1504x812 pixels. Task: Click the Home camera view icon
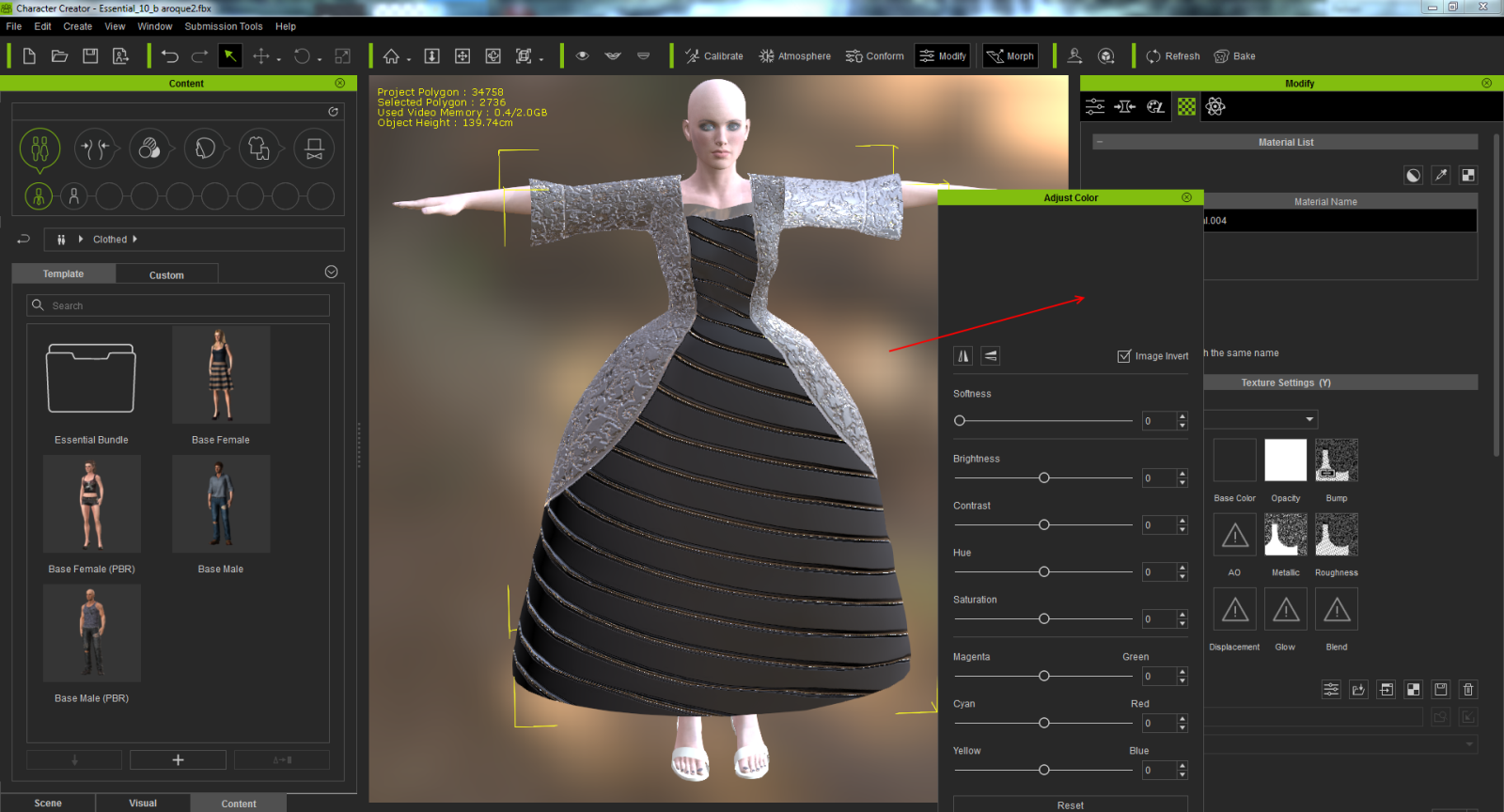coord(392,56)
